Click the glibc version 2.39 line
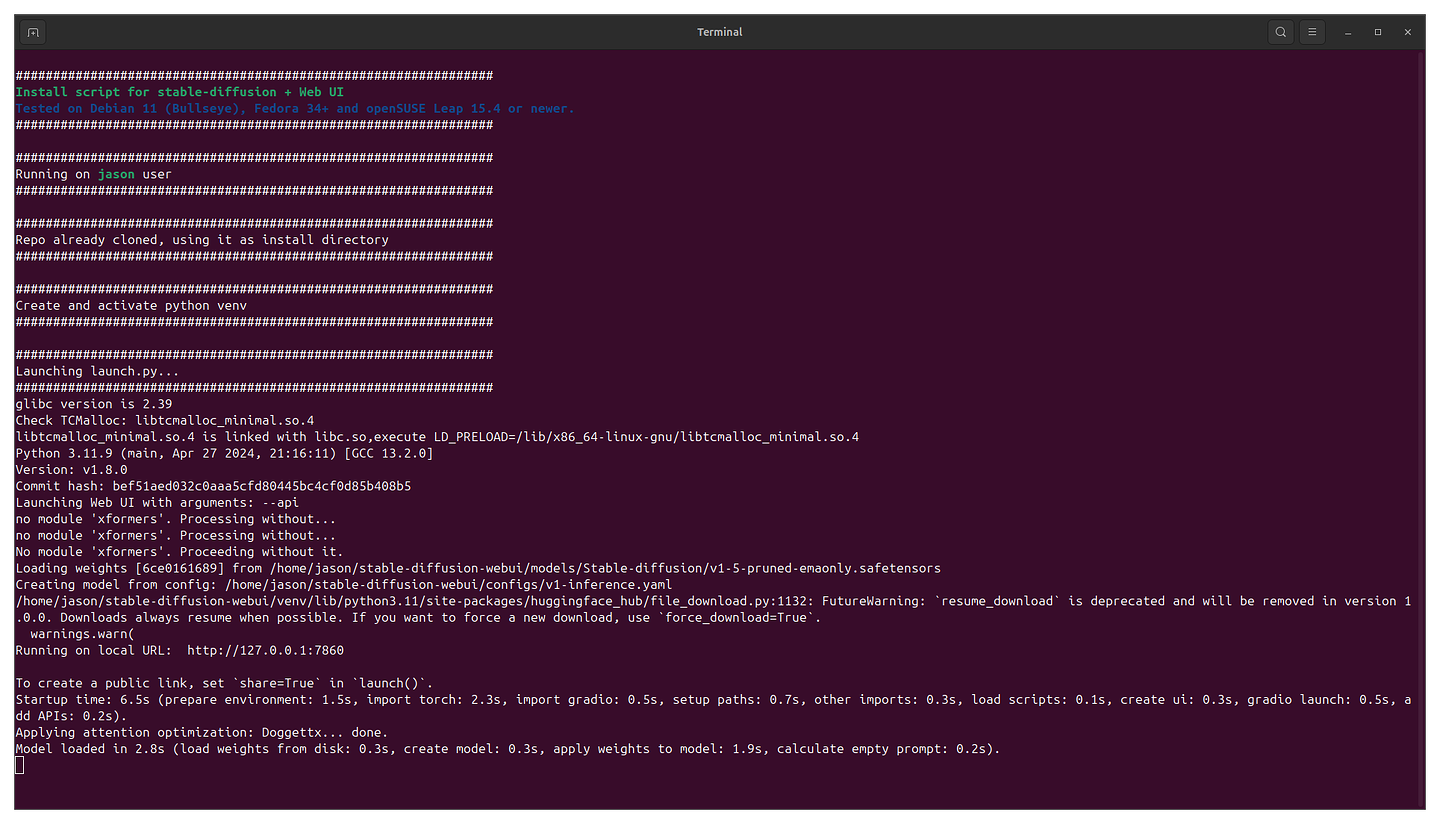1440x824 pixels. (92, 403)
